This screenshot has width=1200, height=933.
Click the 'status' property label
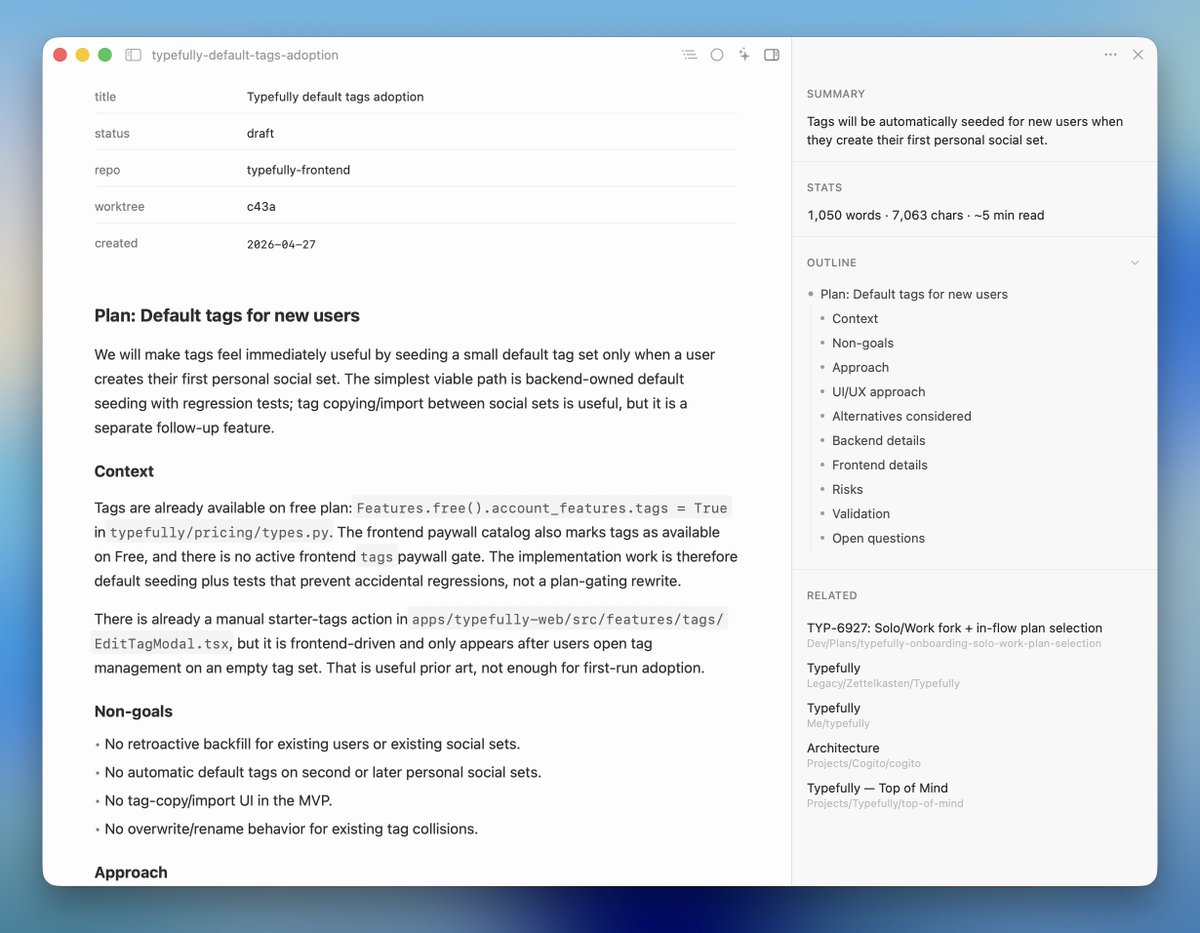[x=112, y=133]
